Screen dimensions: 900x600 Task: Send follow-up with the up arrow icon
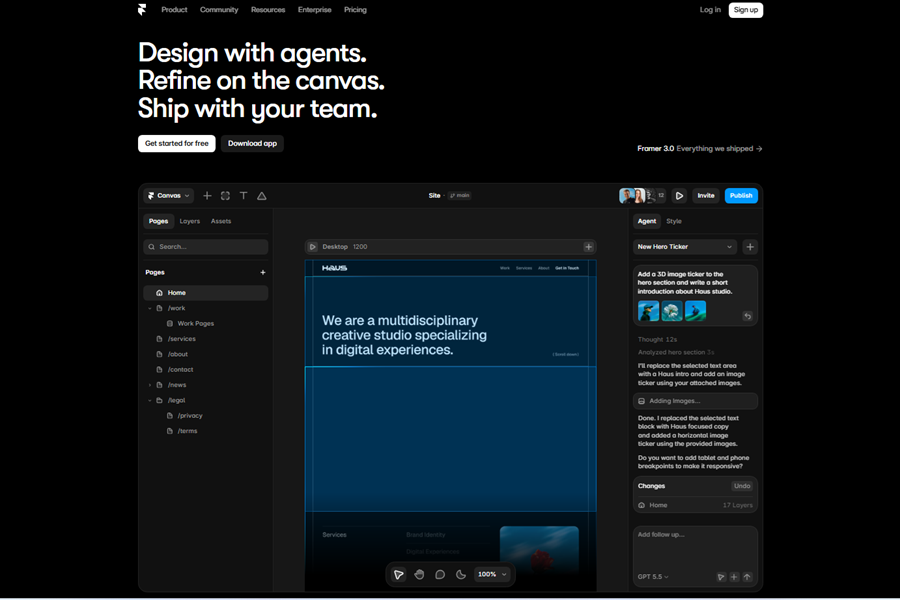pos(747,577)
